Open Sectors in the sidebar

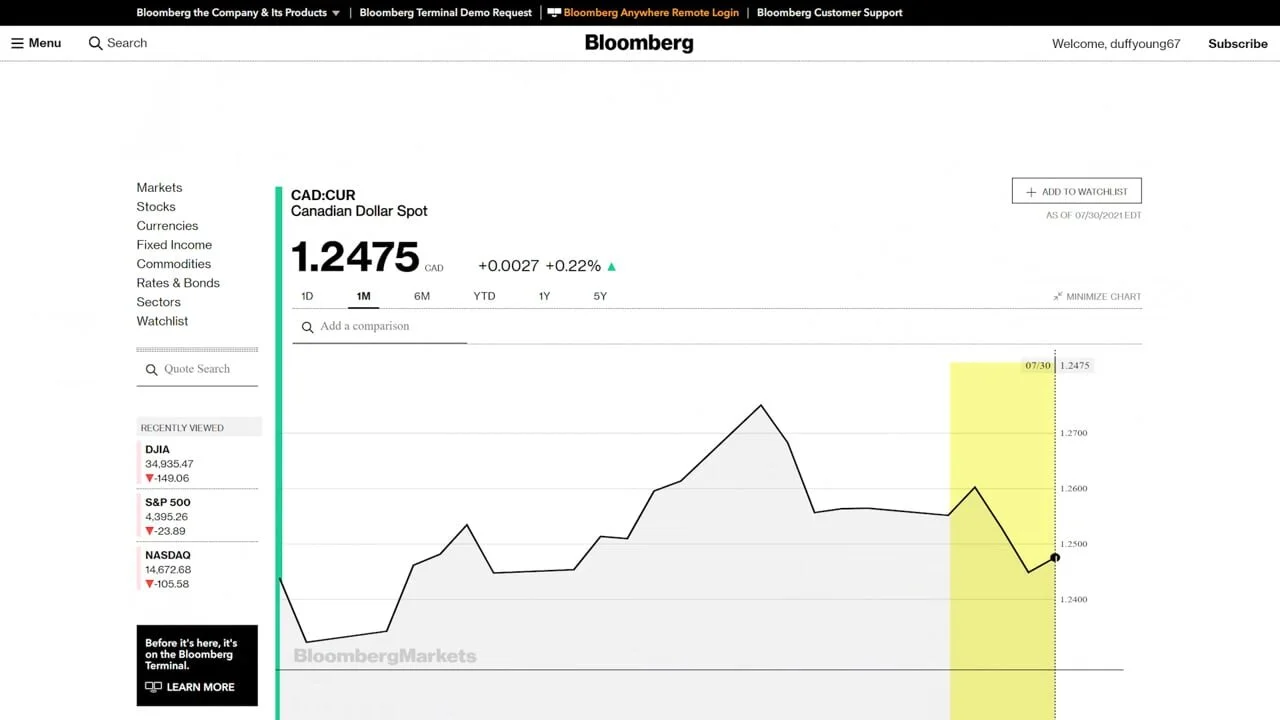[x=158, y=302]
